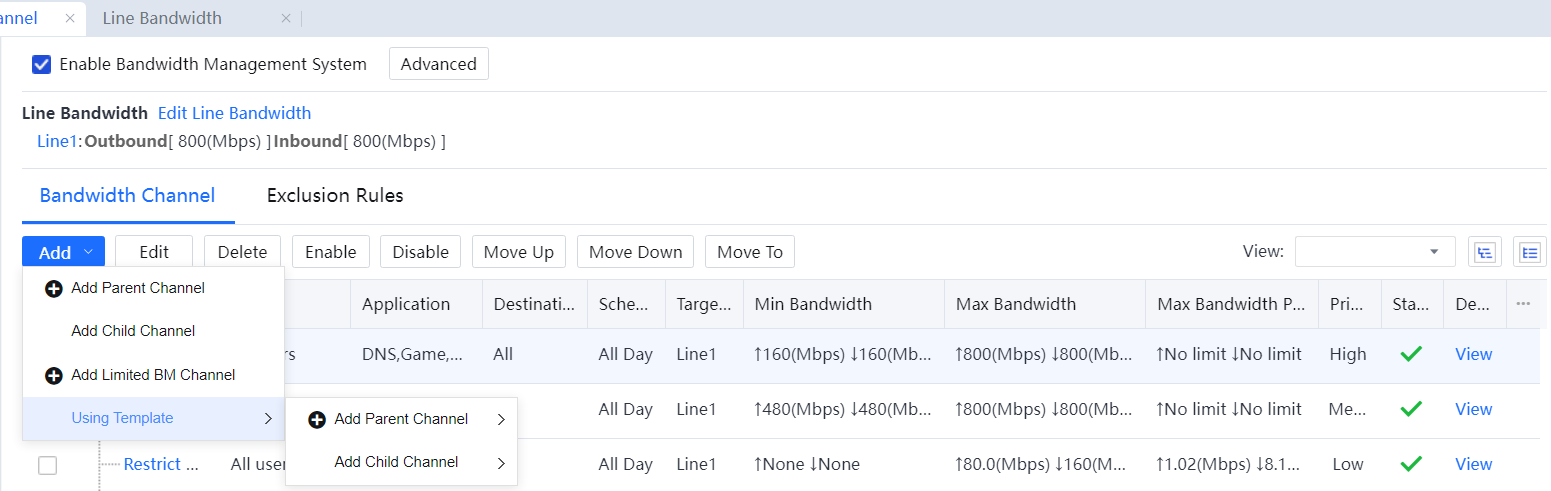Choose Add Limited BM Channel from menu
Image resolution: width=1551 pixels, height=491 pixels.
click(153, 375)
